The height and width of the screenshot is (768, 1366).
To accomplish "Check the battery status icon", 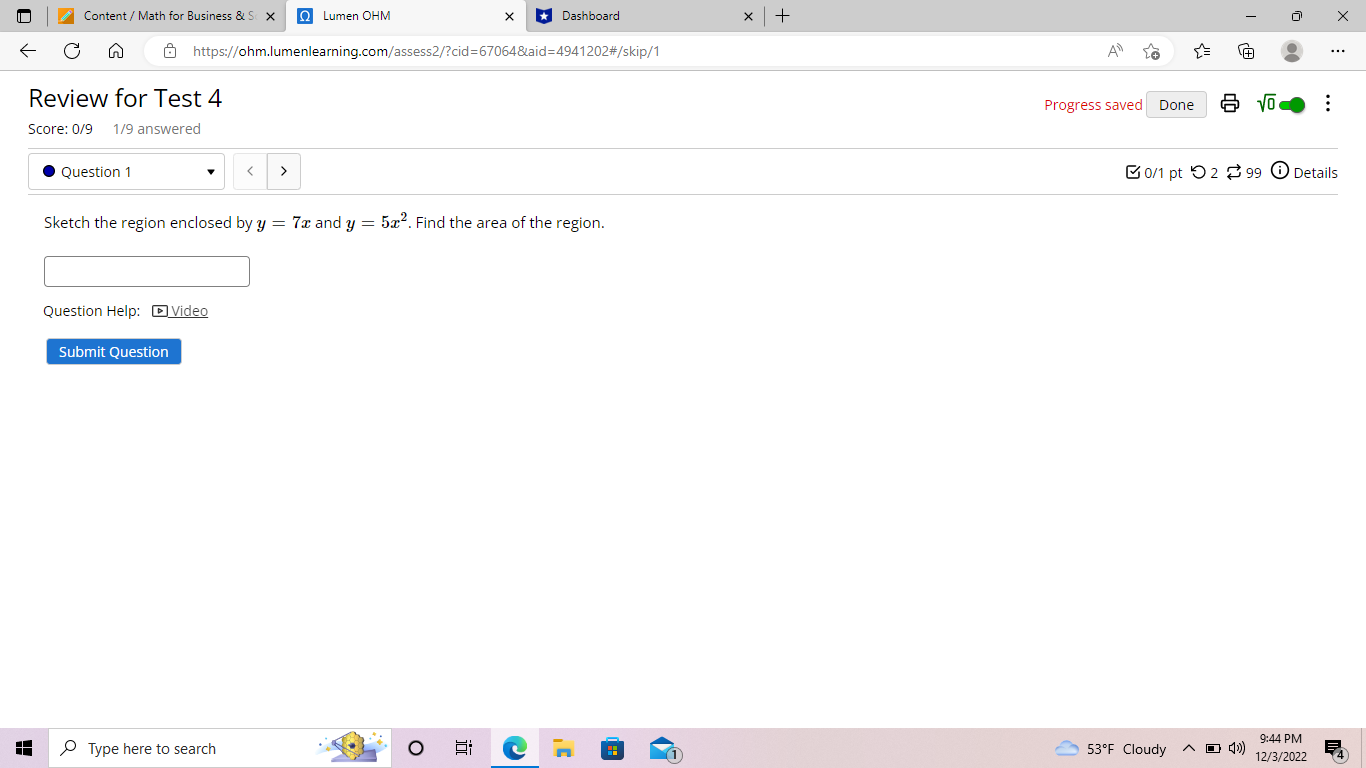I will point(1212,749).
